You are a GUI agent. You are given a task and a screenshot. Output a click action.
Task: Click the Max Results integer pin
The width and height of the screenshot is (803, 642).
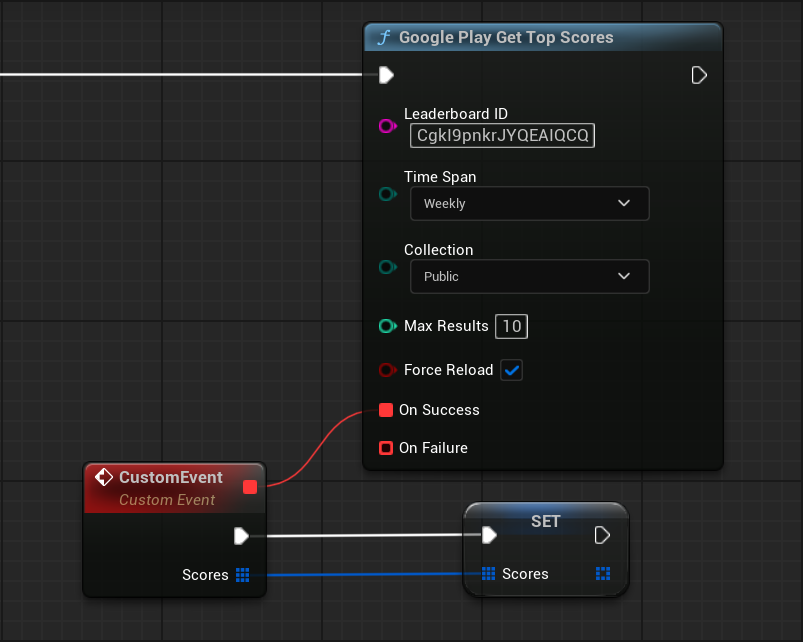click(x=388, y=326)
